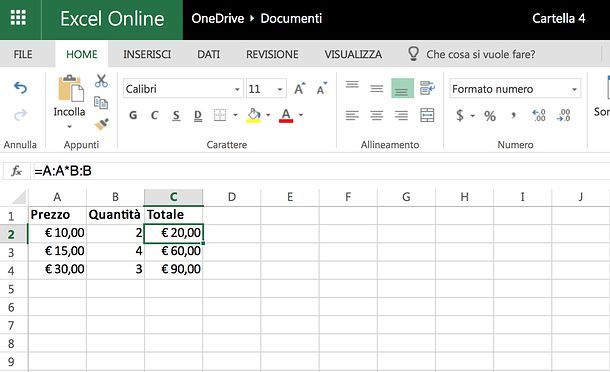Copy selection with the copy icon

click(x=101, y=103)
